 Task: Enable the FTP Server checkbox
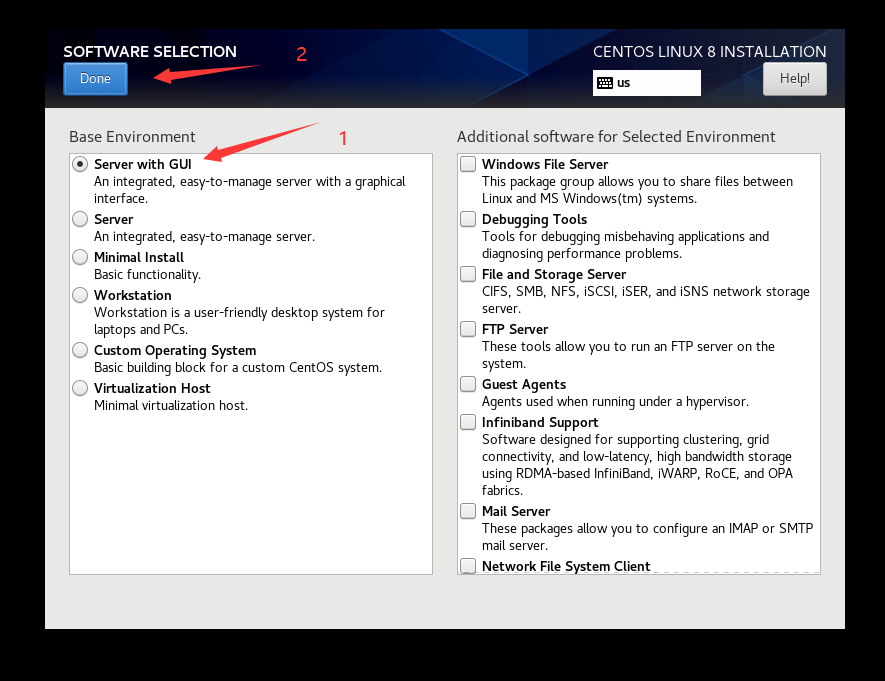click(468, 329)
